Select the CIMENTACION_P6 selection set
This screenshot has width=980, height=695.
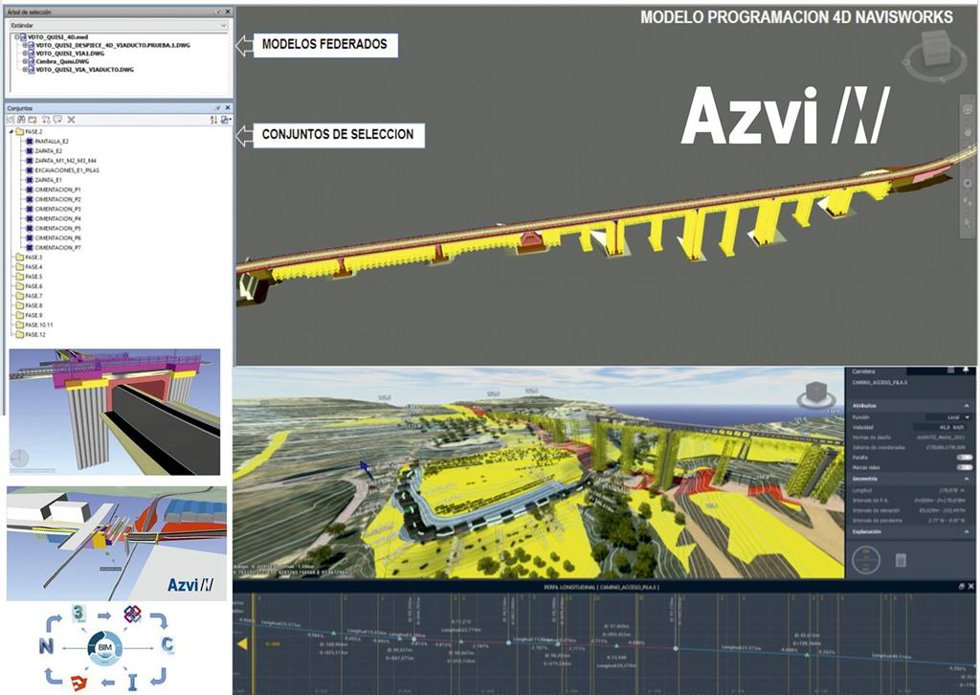click(53, 238)
